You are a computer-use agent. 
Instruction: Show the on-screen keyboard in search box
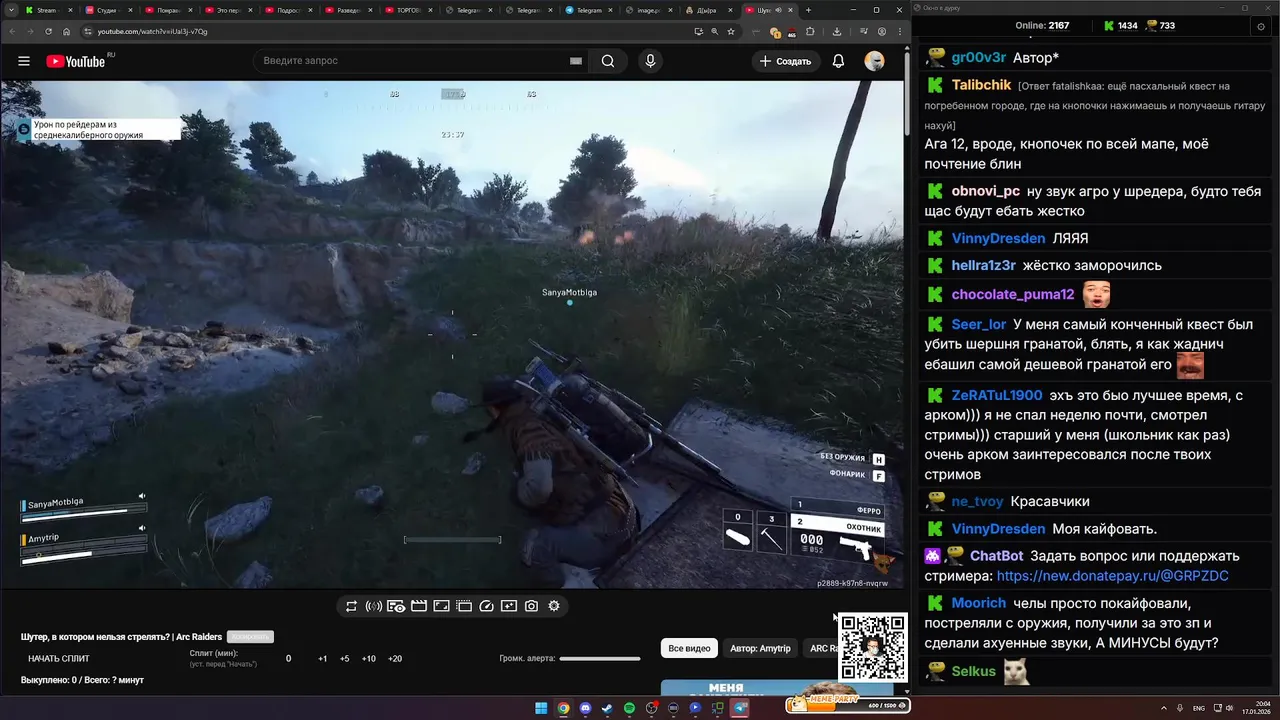click(575, 61)
